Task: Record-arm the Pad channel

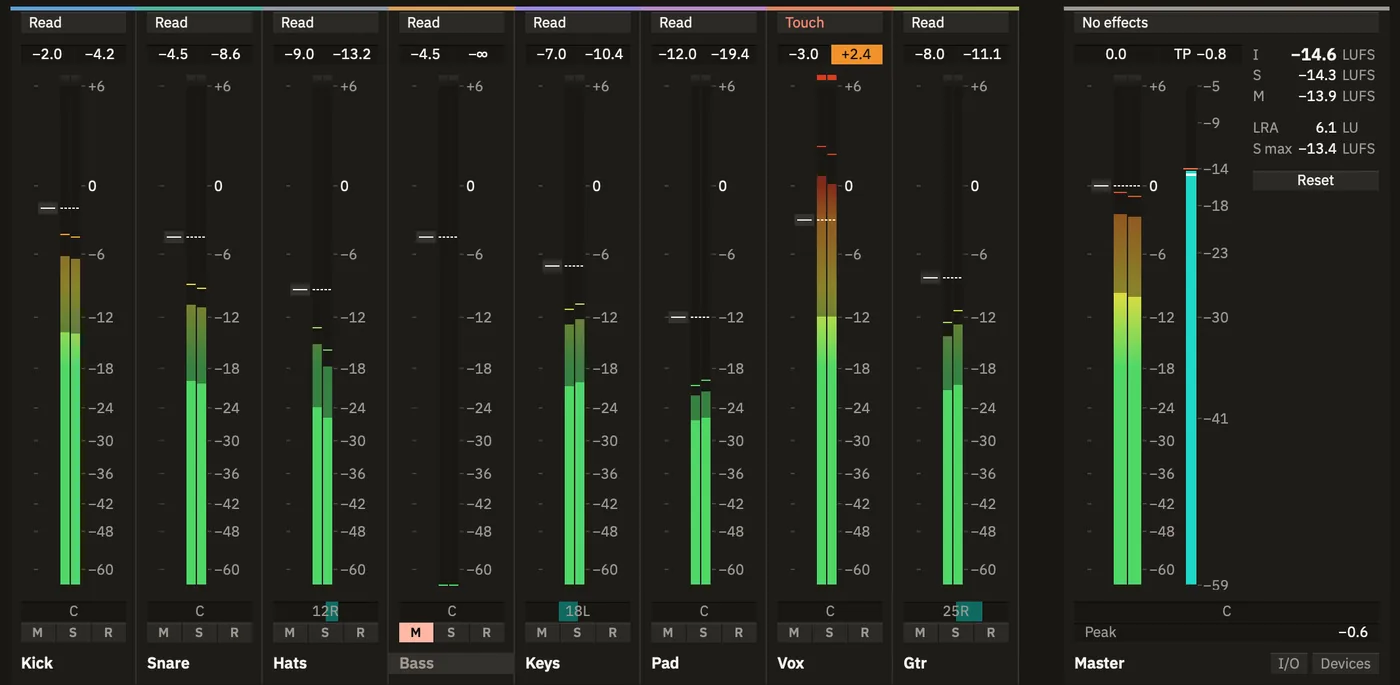Action: coord(738,632)
